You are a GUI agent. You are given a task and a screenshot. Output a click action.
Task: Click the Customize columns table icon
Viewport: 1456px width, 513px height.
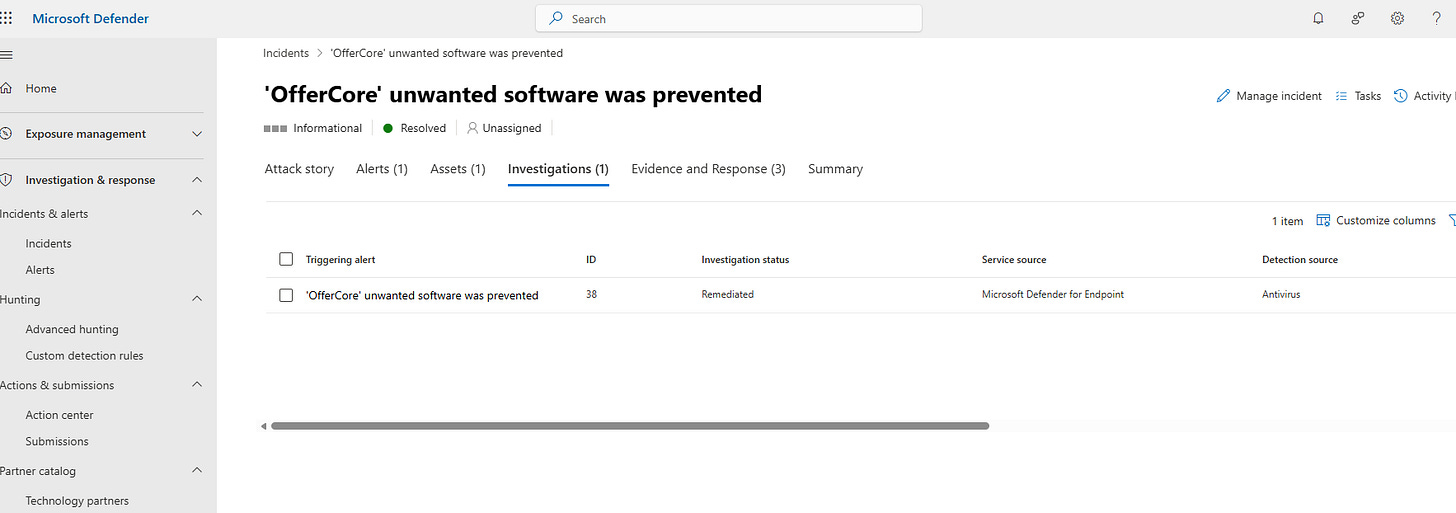click(1323, 220)
